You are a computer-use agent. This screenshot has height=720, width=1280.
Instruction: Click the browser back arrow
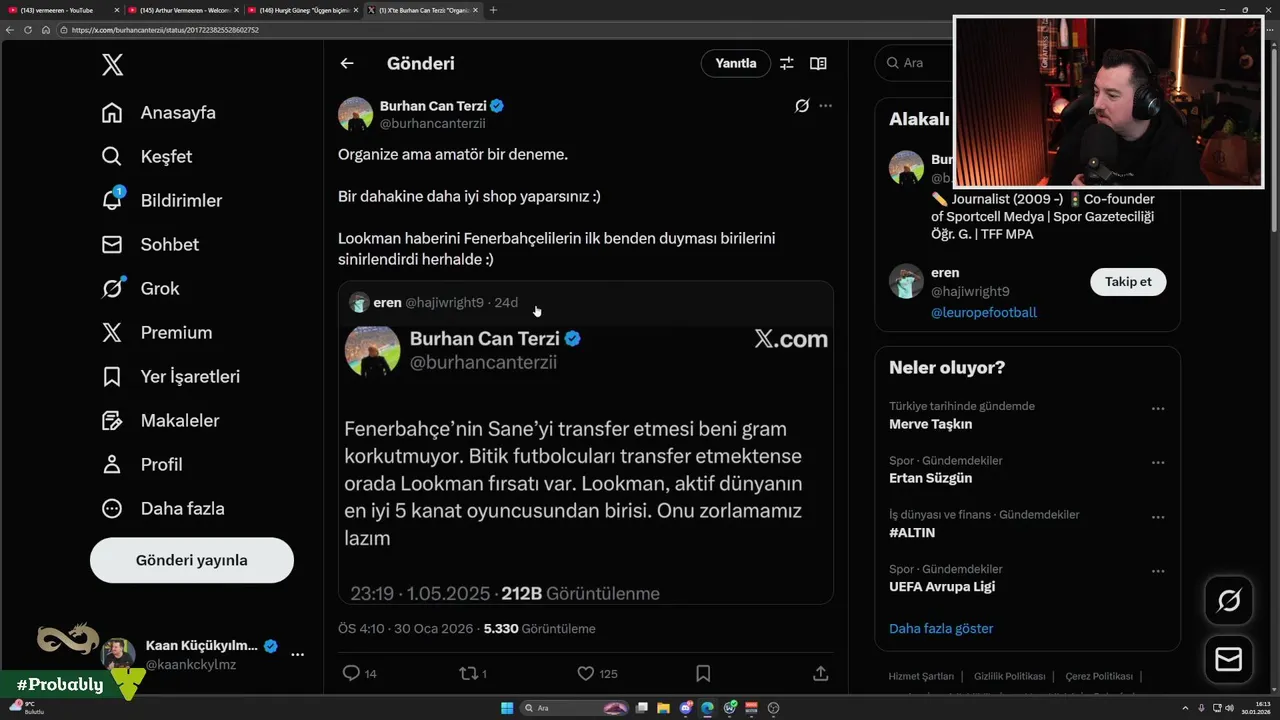pos(10,30)
